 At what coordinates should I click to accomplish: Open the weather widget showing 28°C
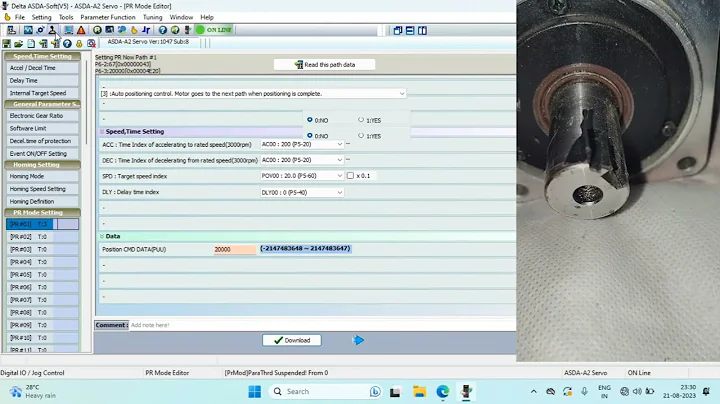[x=33, y=392]
